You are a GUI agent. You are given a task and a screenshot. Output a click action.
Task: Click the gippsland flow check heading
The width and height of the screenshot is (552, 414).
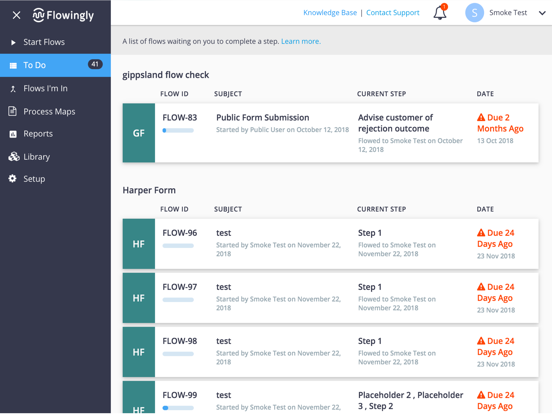point(165,75)
